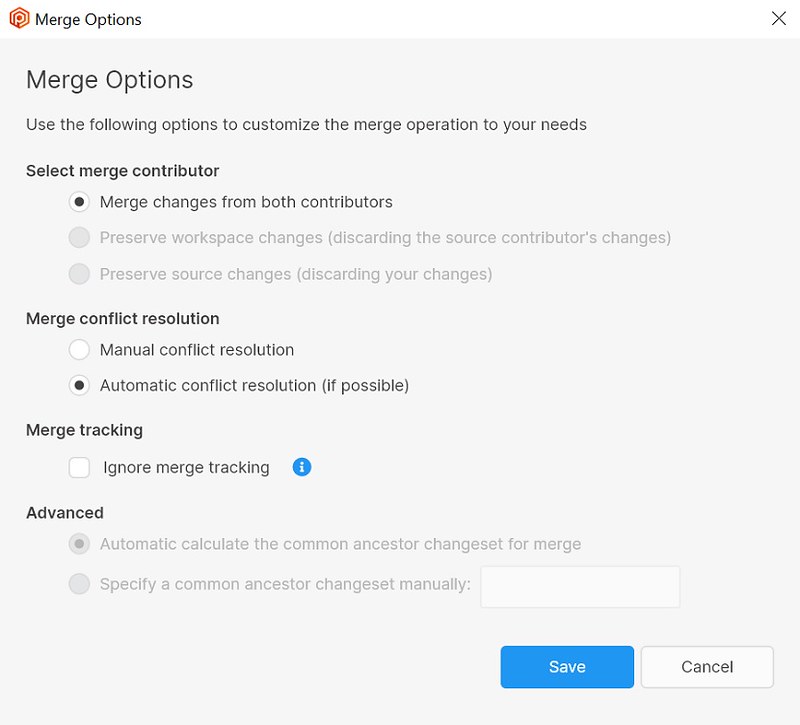Viewport: 800px width, 725px height.
Task: Click the description text about customizing merge
Action: [306, 125]
